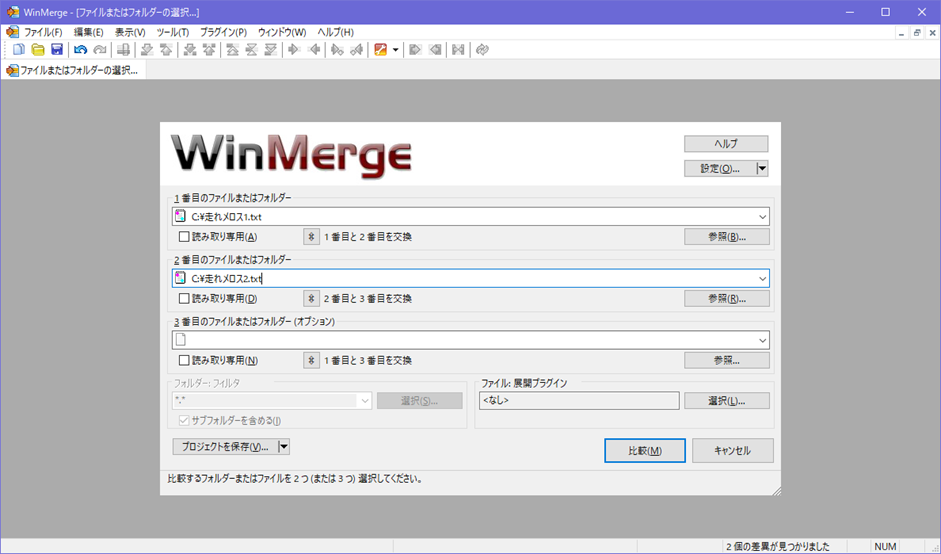Image resolution: width=941 pixels, height=554 pixels.
Task: Click 参照... for the third file
Action: coord(727,360)
